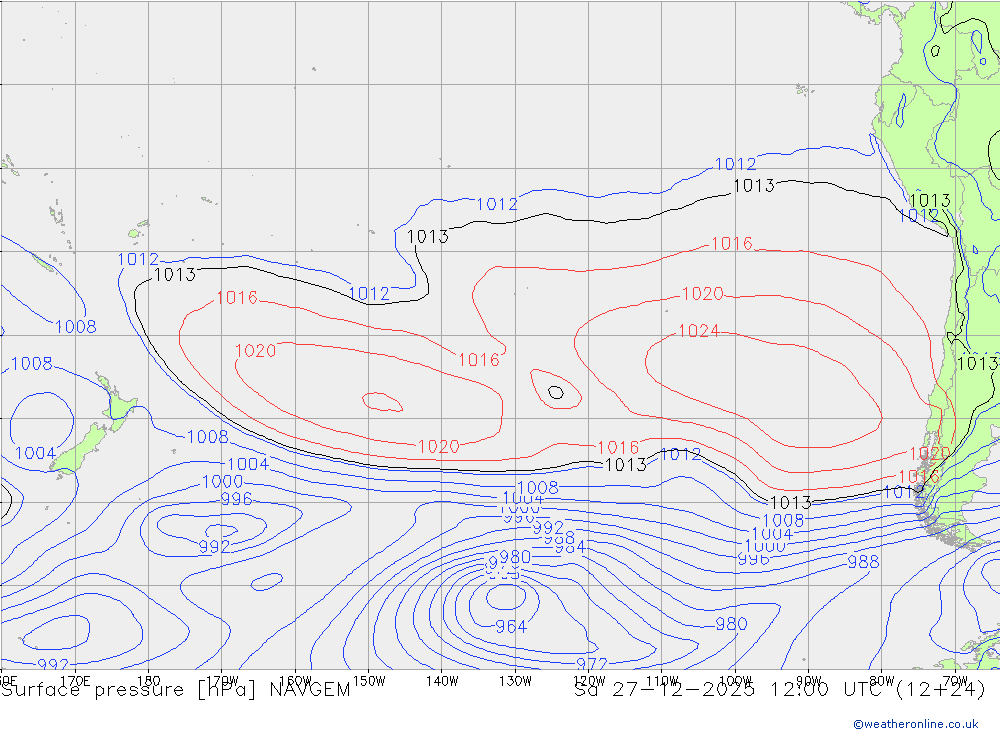Image resolution: width=1000 pixels, height=733 pixels.
Task: Select the 110W longitude label
Action: tap(662, 681)
